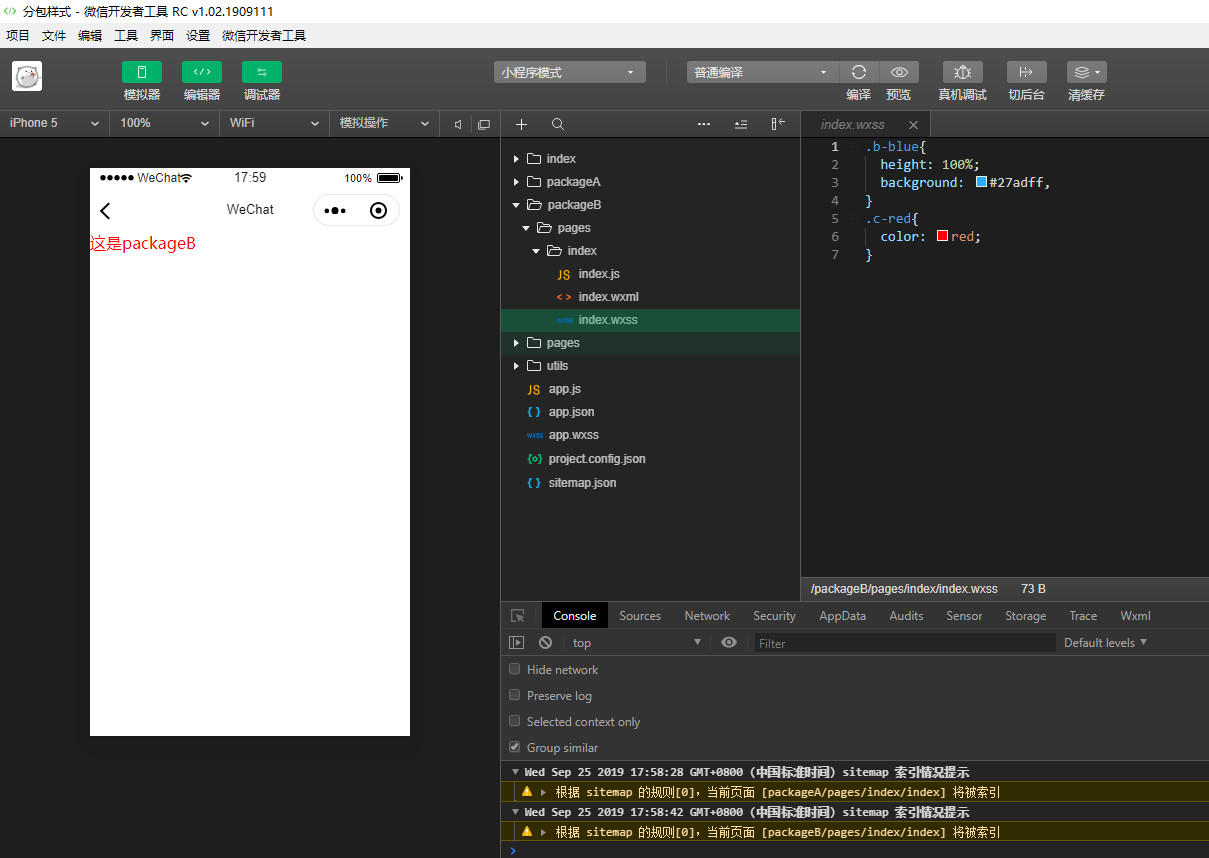
Task: Open the file tree more options ellipsis
Action: tap(704, 124)
